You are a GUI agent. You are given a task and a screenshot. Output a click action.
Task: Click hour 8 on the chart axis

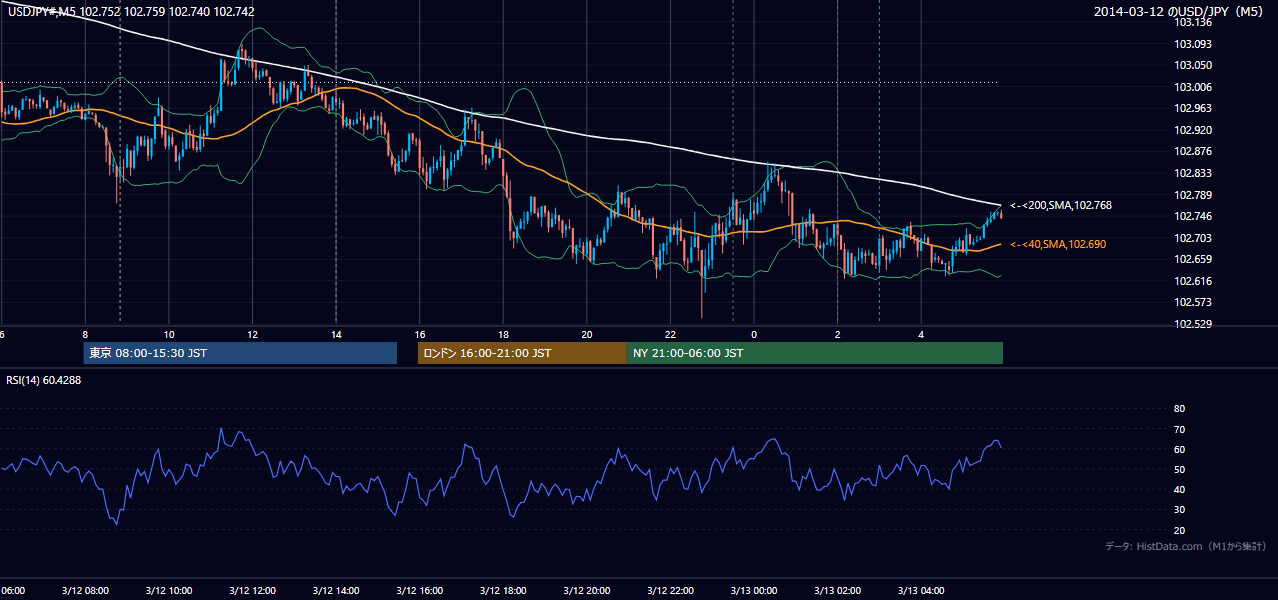pos(85,334)
